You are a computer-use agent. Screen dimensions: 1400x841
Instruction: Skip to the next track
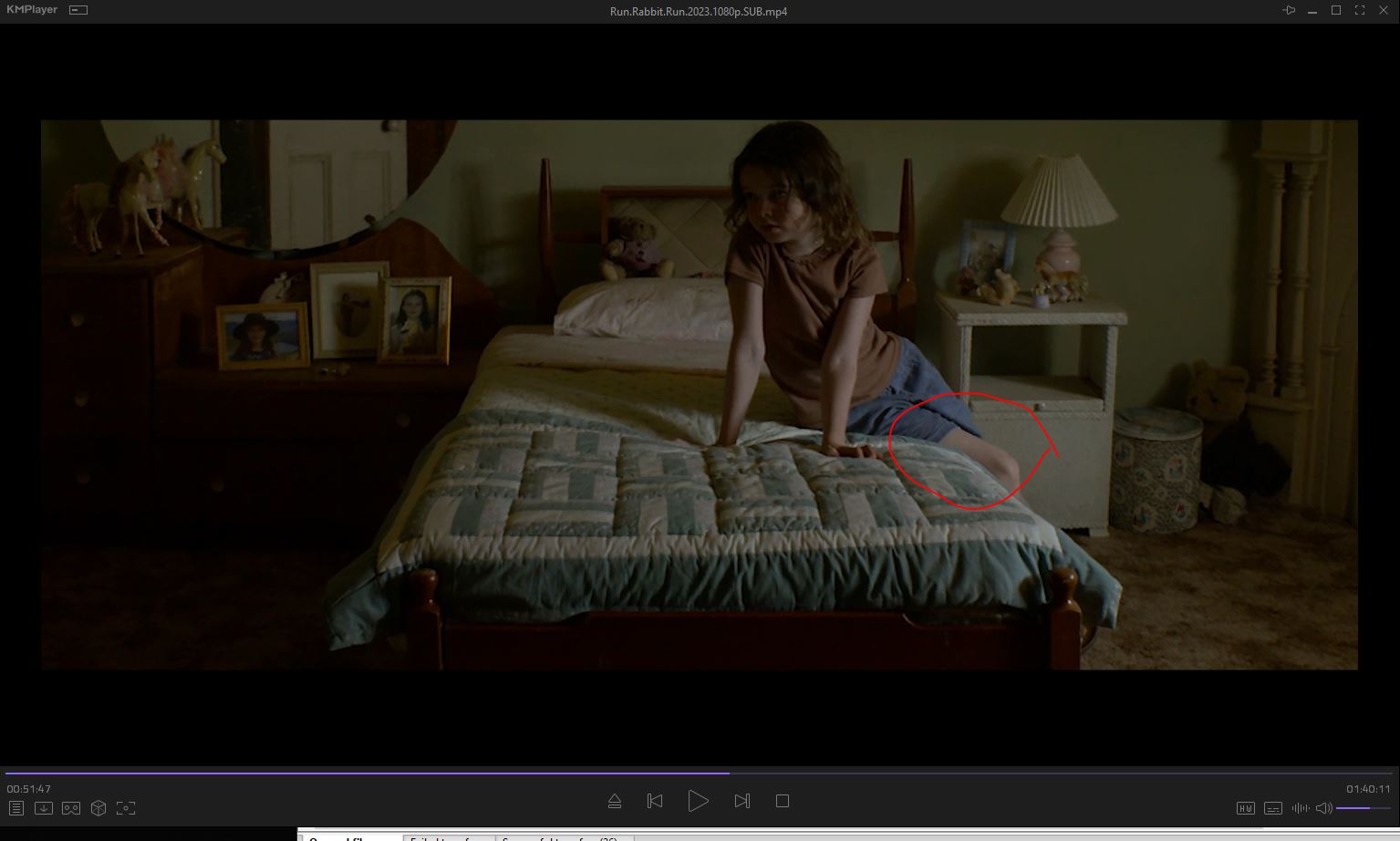point(741,801)
